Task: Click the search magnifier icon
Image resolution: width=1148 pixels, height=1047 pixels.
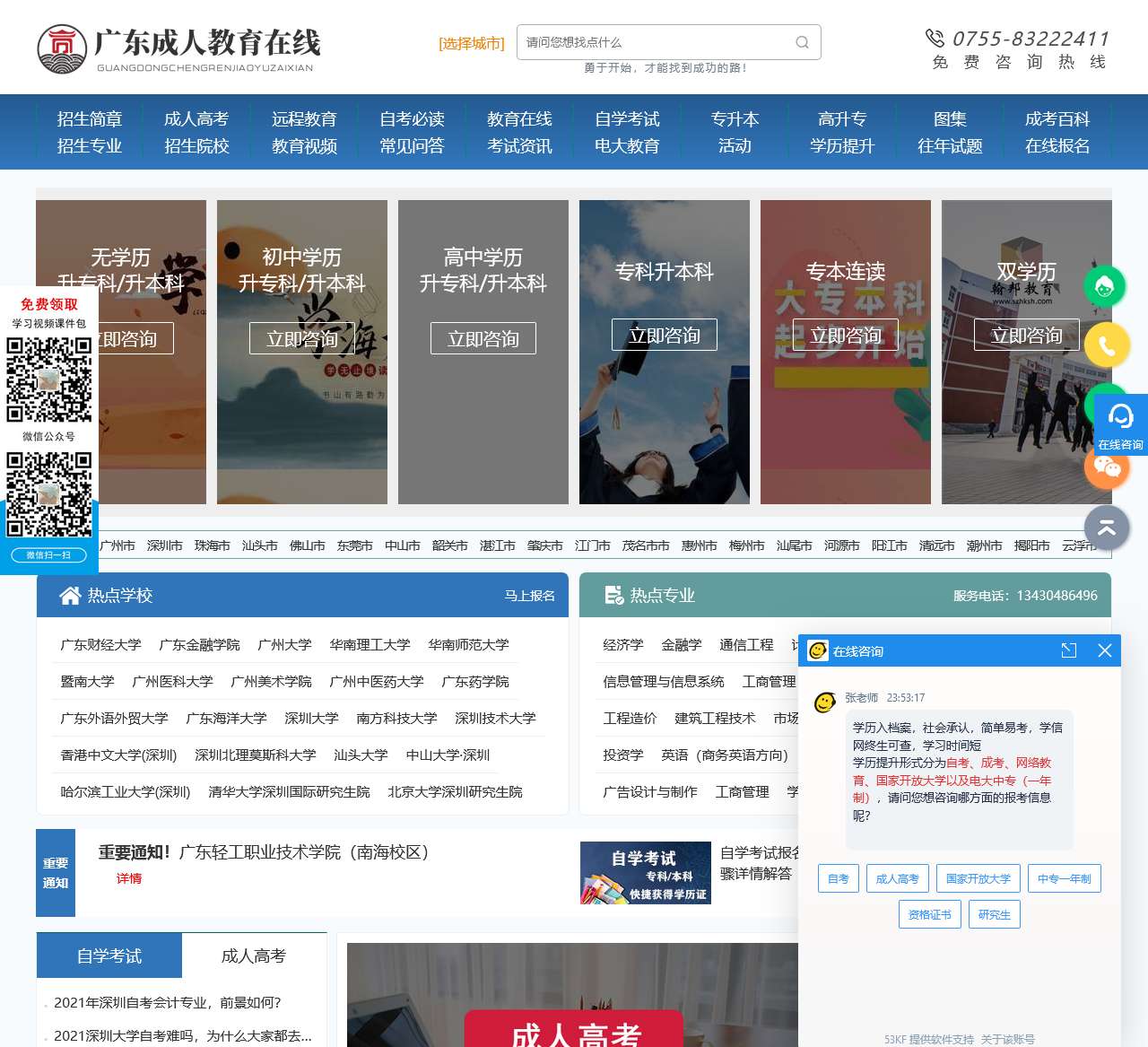Action: pos(802,42)
